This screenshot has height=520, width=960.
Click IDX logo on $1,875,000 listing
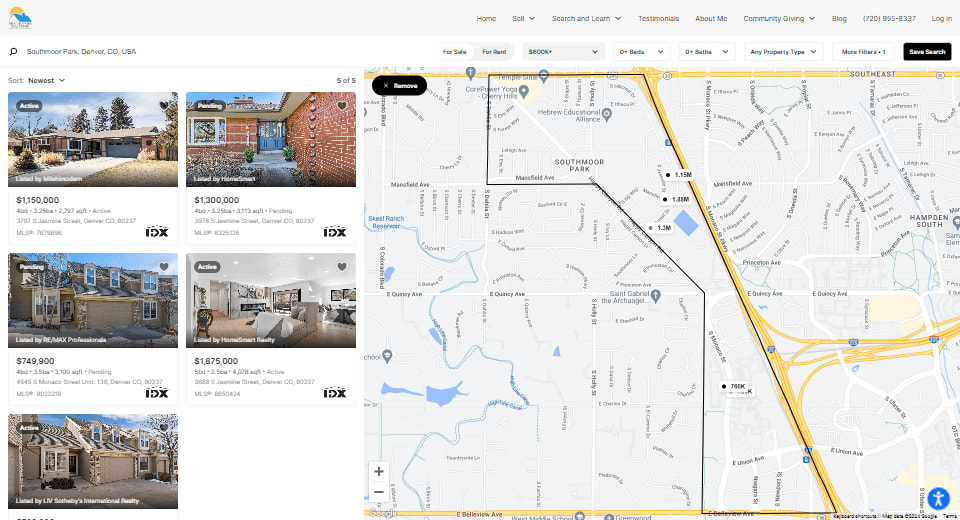point(334,393)
